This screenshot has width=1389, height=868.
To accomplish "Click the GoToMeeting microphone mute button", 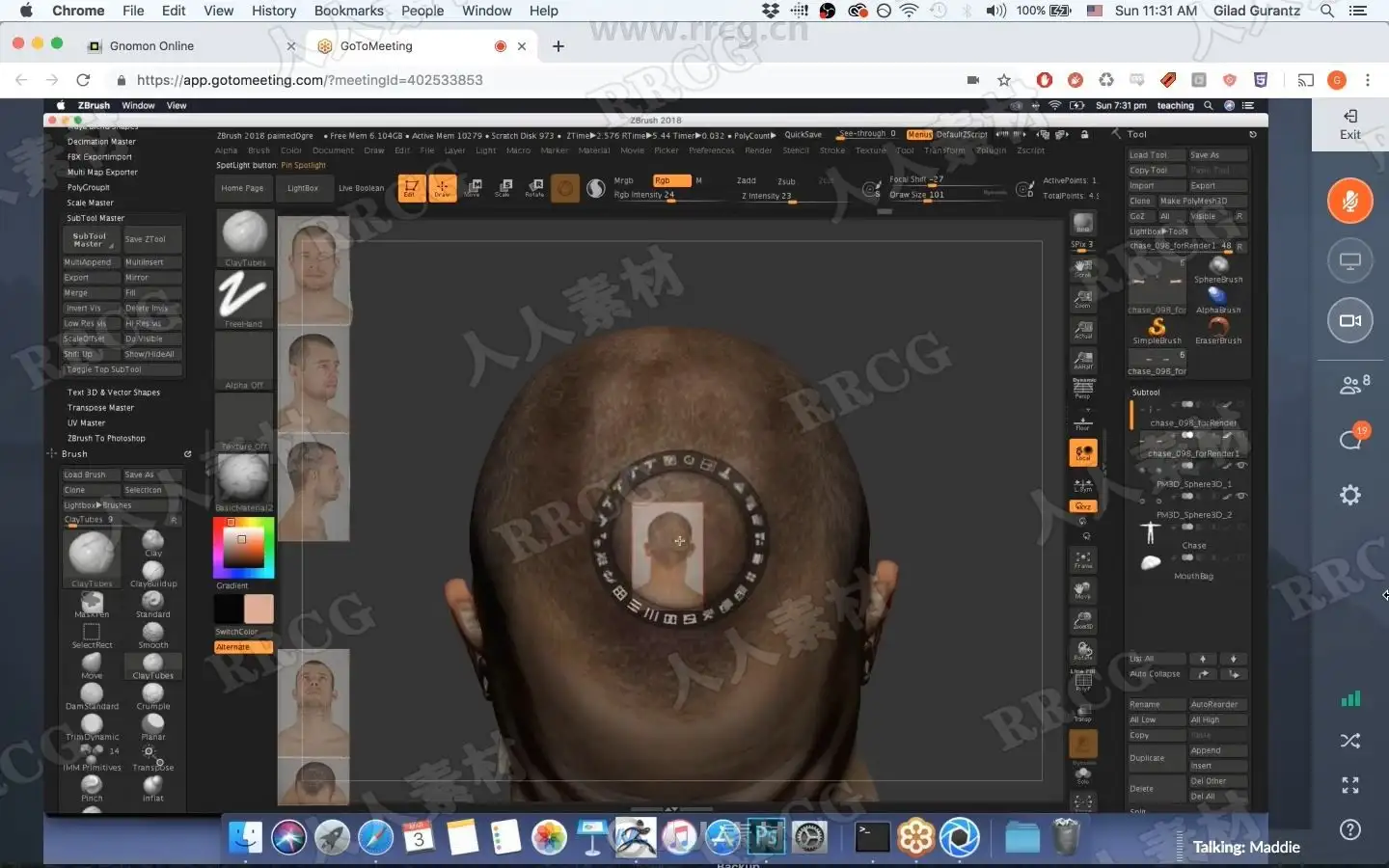I will tap(1349, 201).
